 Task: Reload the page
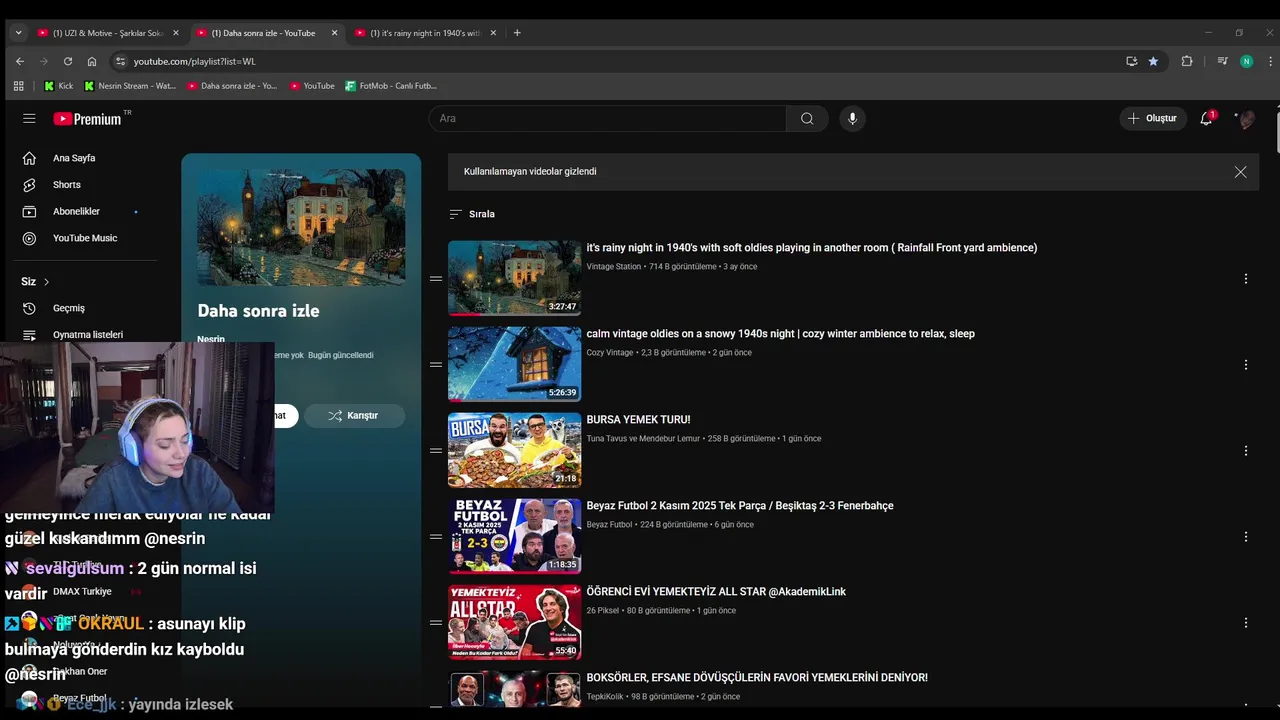(68, 61)
